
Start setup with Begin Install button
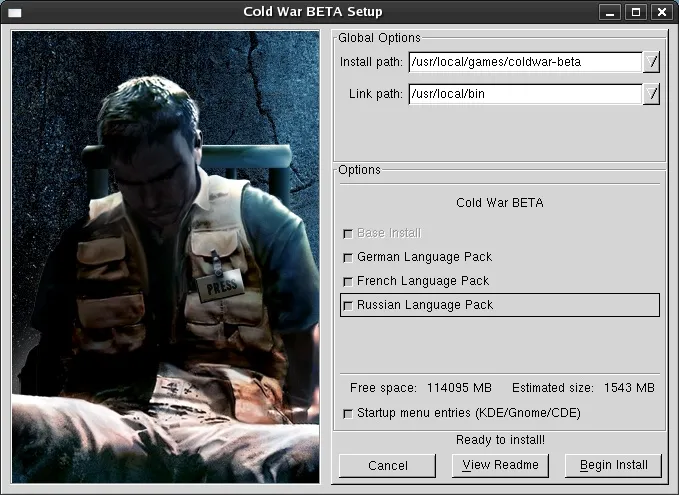[x=614, y=466]
